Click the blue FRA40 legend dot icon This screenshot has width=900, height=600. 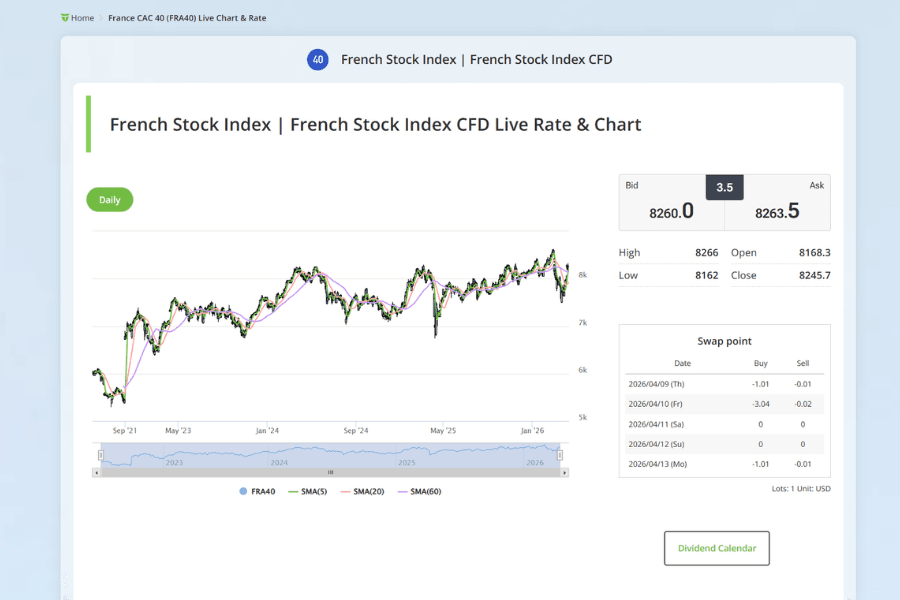[x=241, y=490]
